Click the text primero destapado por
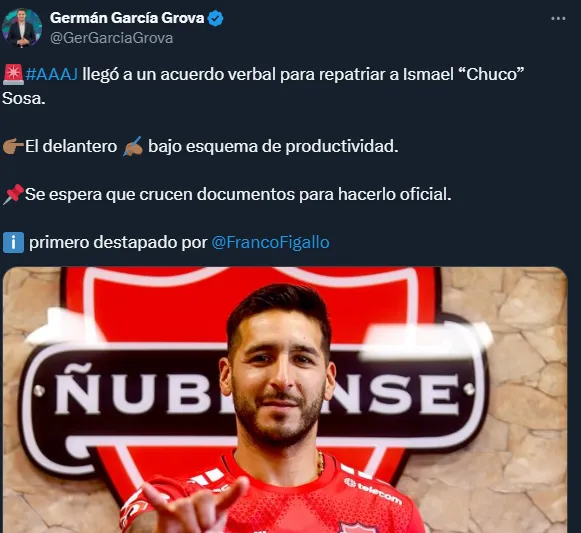The height and width of the screenshot is (533, 581). 118,242
